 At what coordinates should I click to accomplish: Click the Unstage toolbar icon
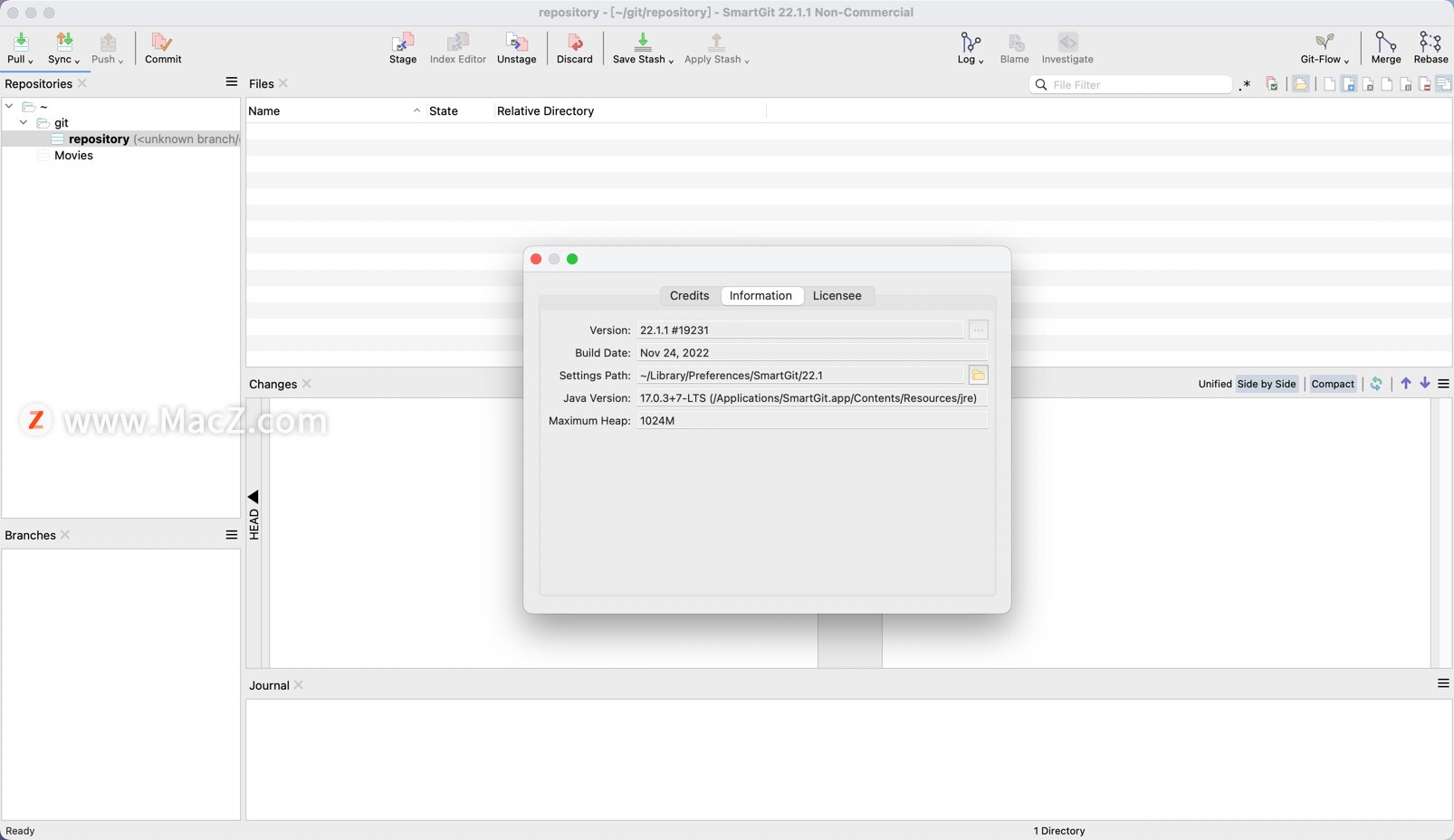pyautogui.click(x=517, y=43)
